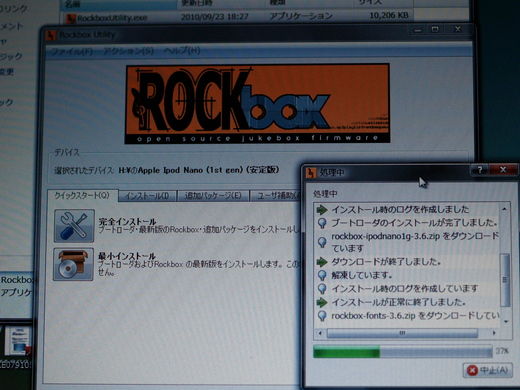Click the ブートローダのインストールが完了しました log entry
Image resolution: width=520 pixels, height=390 pixels.
click(415, 223)
